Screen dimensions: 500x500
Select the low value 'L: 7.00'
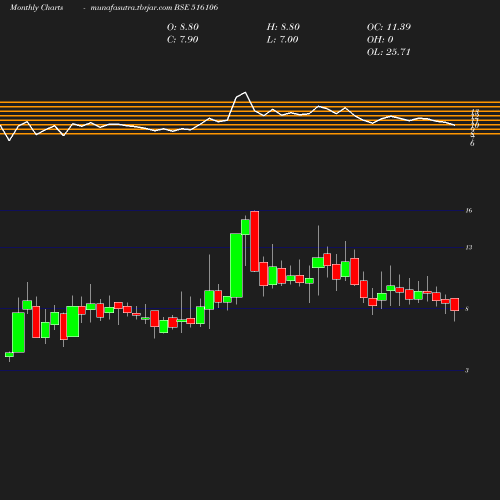[282, 39]
